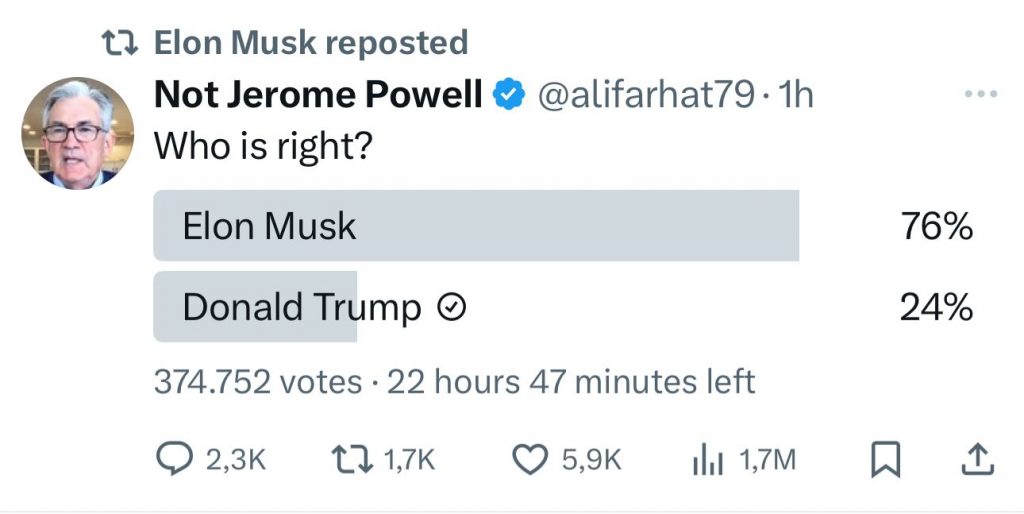Click the checkmark next to Donald Trump
This screenshot has height=514, width=1024.
coord(451,306)
